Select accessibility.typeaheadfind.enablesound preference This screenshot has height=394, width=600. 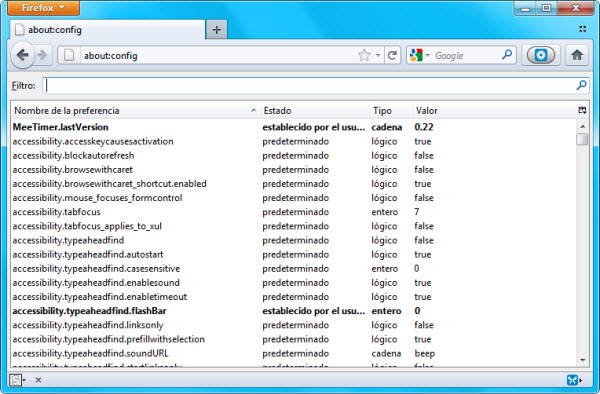click(x=293, y=283)
